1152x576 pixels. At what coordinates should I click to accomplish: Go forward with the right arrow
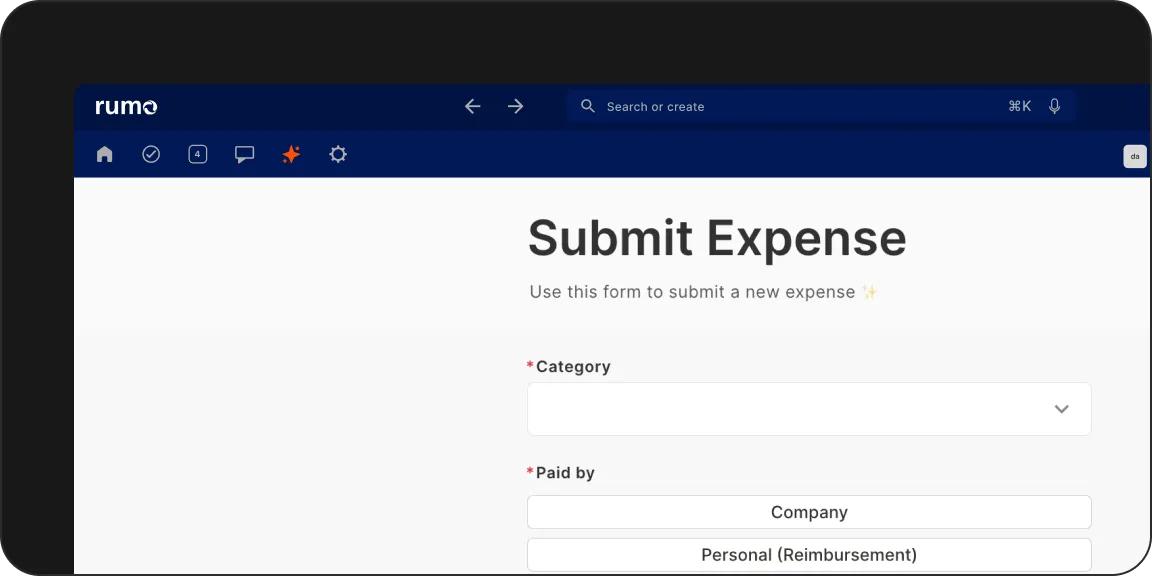pyautogui.click(x=515, y=106)
